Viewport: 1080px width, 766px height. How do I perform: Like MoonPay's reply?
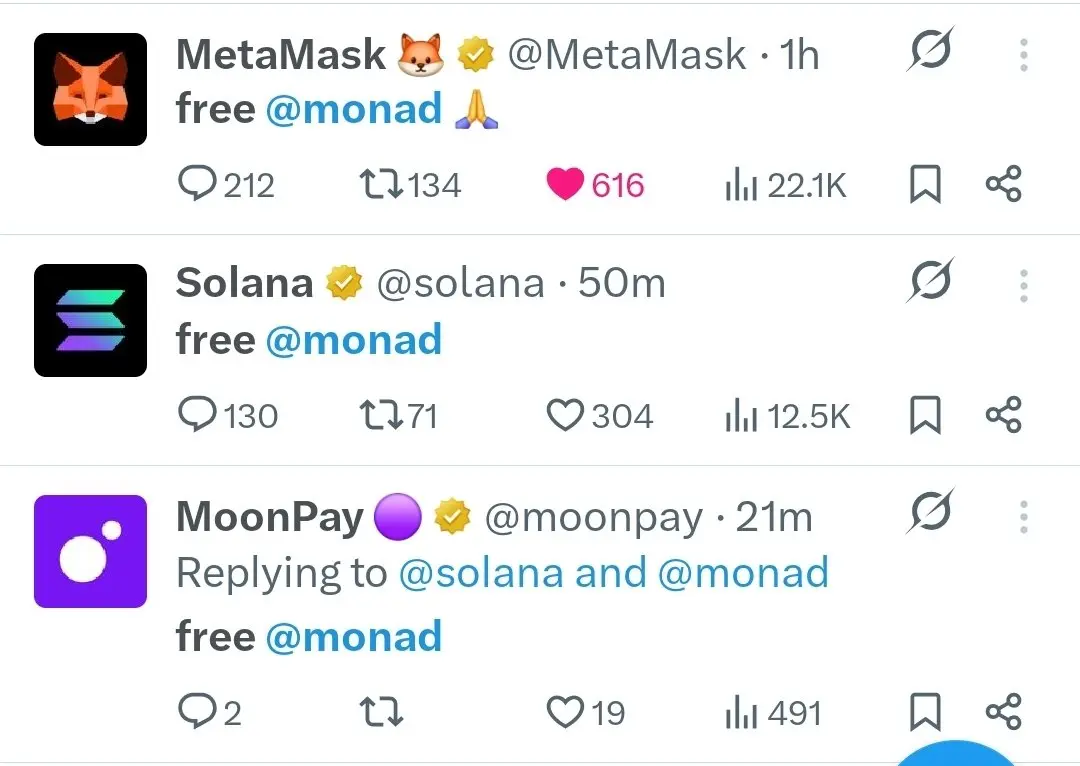coord(565,712)
